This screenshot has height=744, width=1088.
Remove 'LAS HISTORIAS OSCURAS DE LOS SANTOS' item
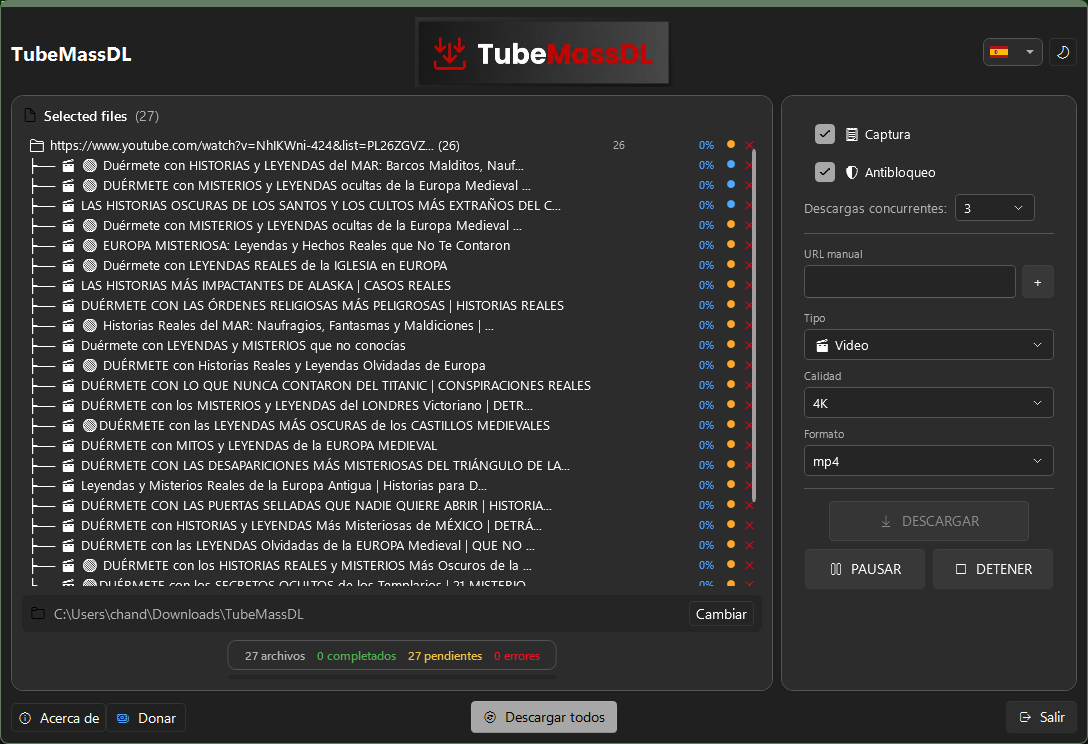pos(749,205)
